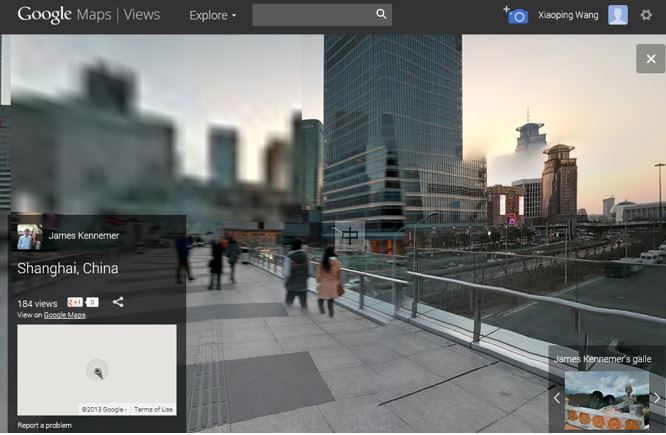The width and height of the screenshot is (666, 435).
Task: Click the street view marker on mini map
Action: 97,371
